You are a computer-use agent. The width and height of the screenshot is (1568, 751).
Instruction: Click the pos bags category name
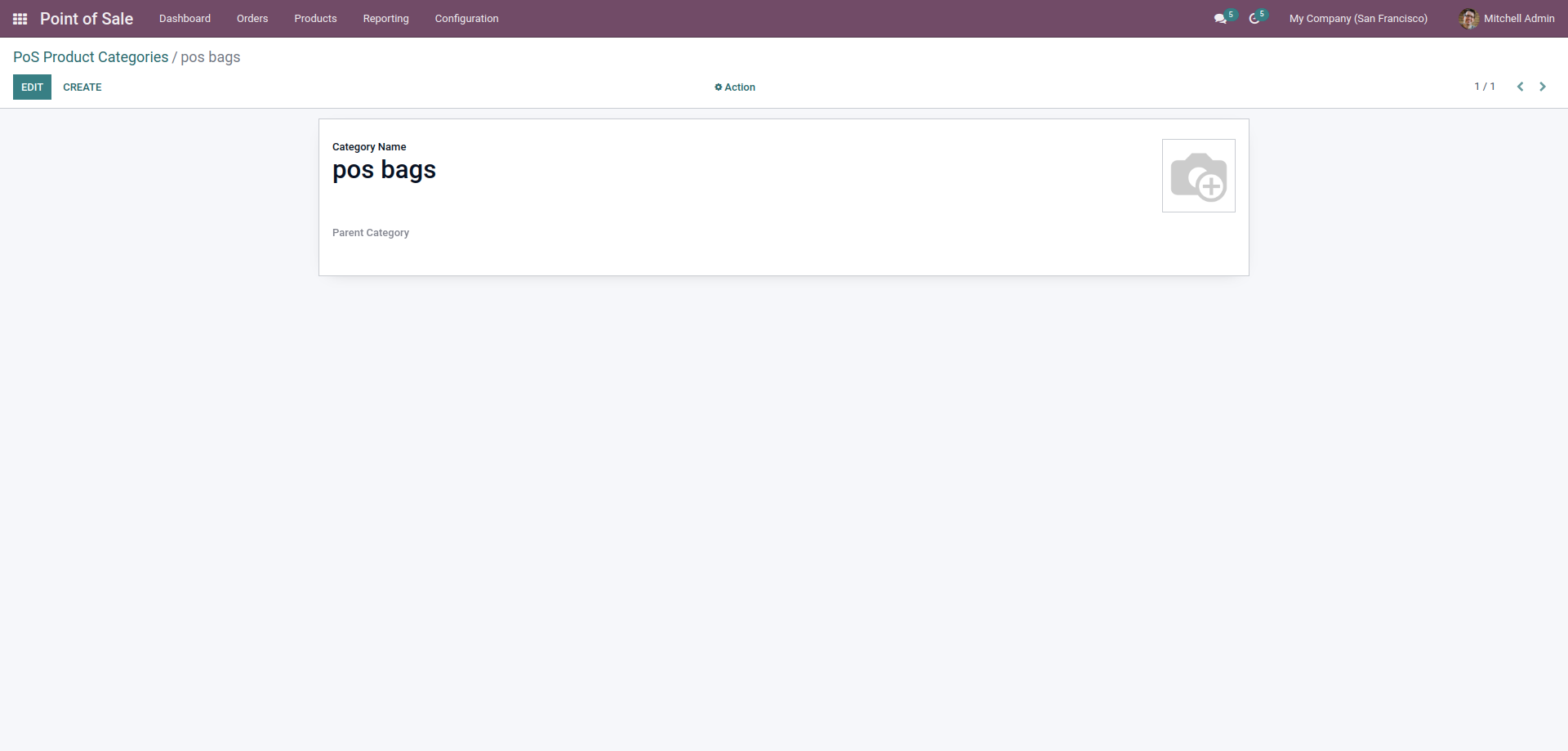coord(384,170)
